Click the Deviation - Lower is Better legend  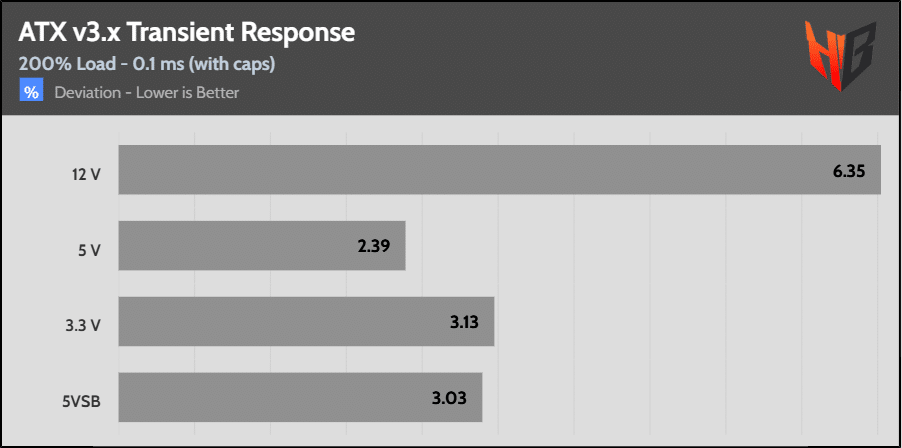(x=147, y=93)
